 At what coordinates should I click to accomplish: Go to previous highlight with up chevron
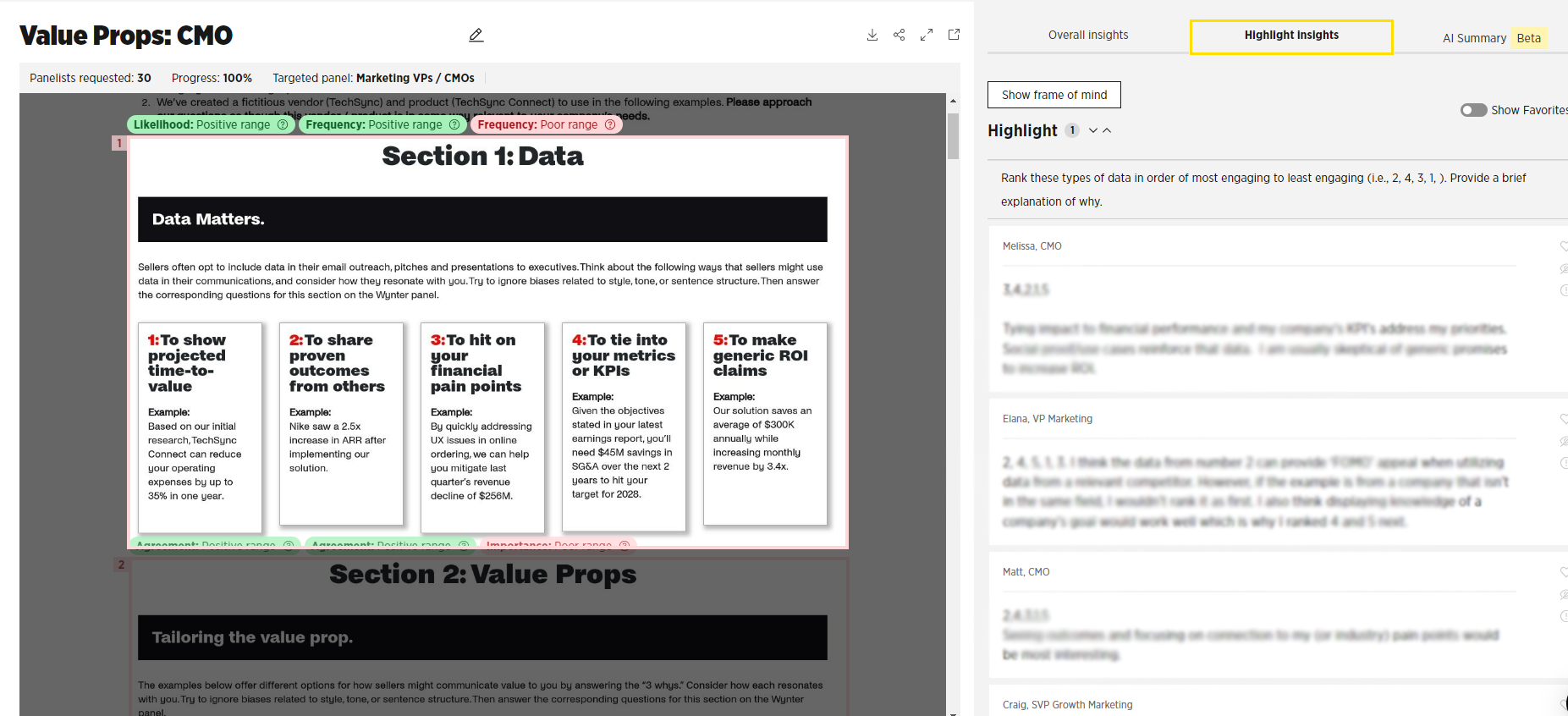tap(1107, 130)
